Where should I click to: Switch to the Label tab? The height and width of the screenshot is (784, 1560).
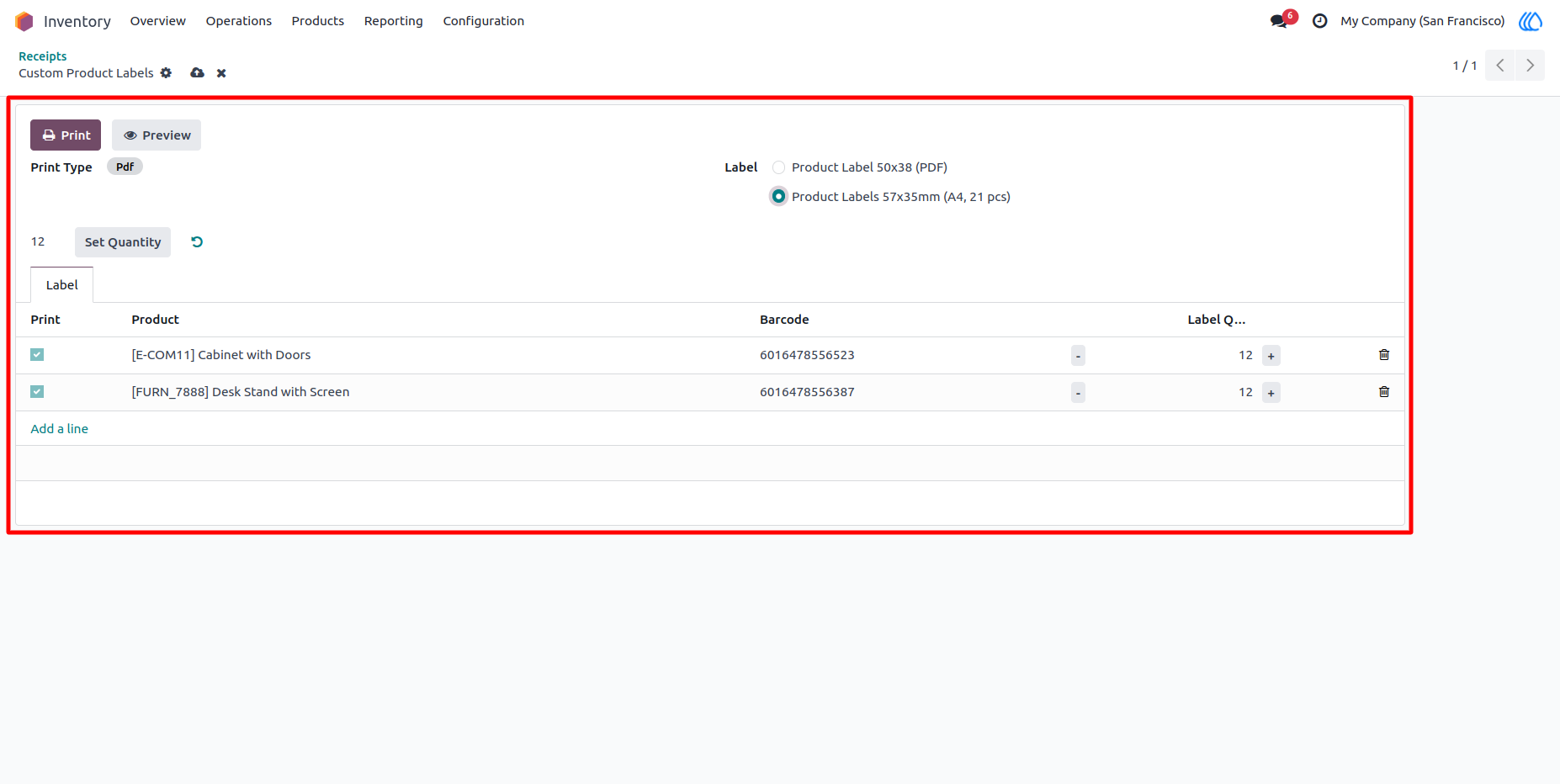tap(62, 285)
